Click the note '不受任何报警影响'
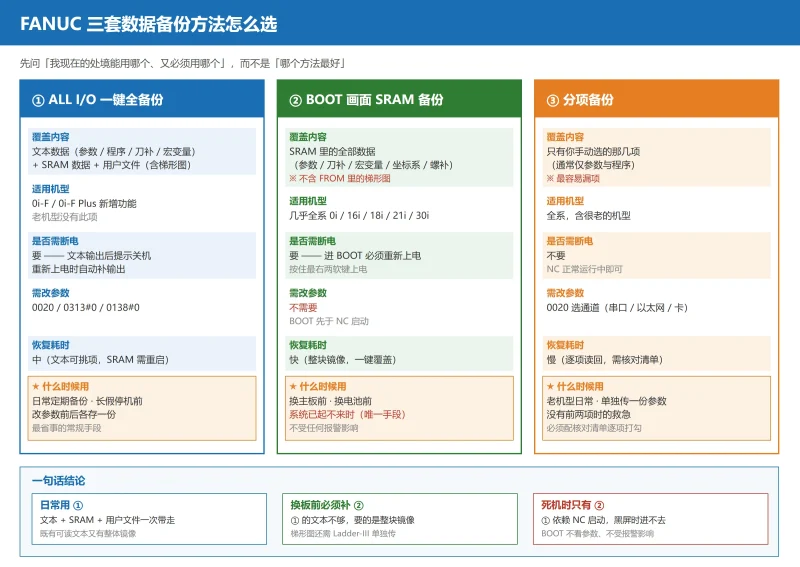The width and height of the screenshot is (800, 567). pos(323,428)
